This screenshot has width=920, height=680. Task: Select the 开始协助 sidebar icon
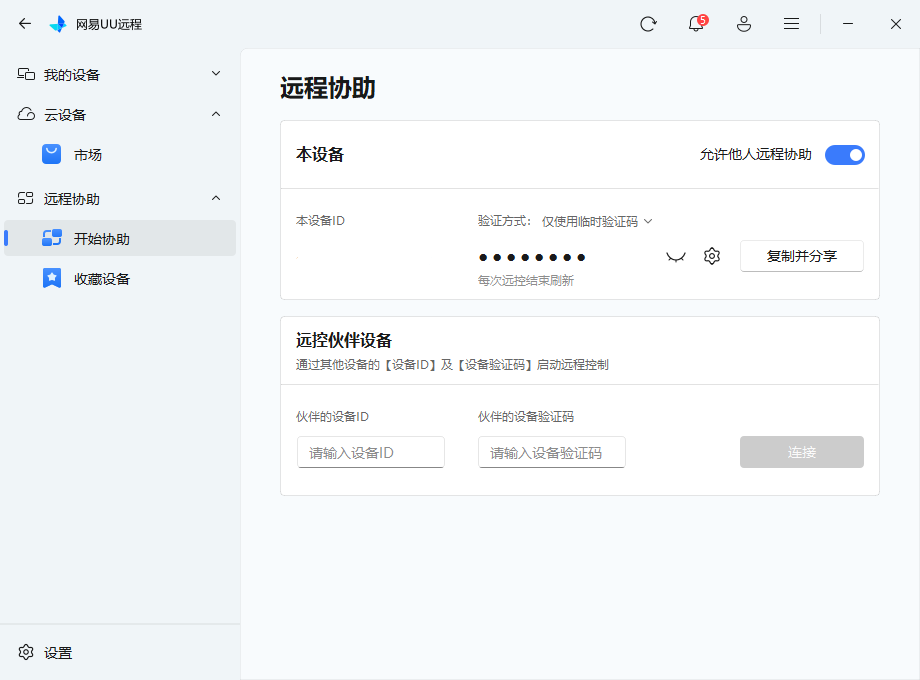click(53, 238)
